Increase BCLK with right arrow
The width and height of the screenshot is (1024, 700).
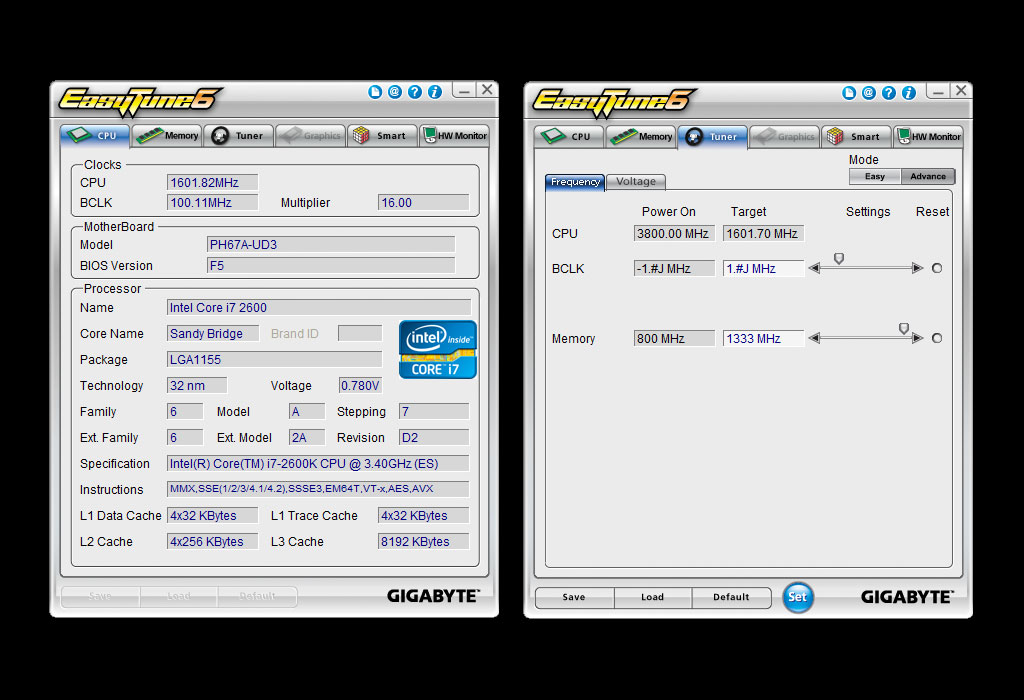[x=918, y=268]
